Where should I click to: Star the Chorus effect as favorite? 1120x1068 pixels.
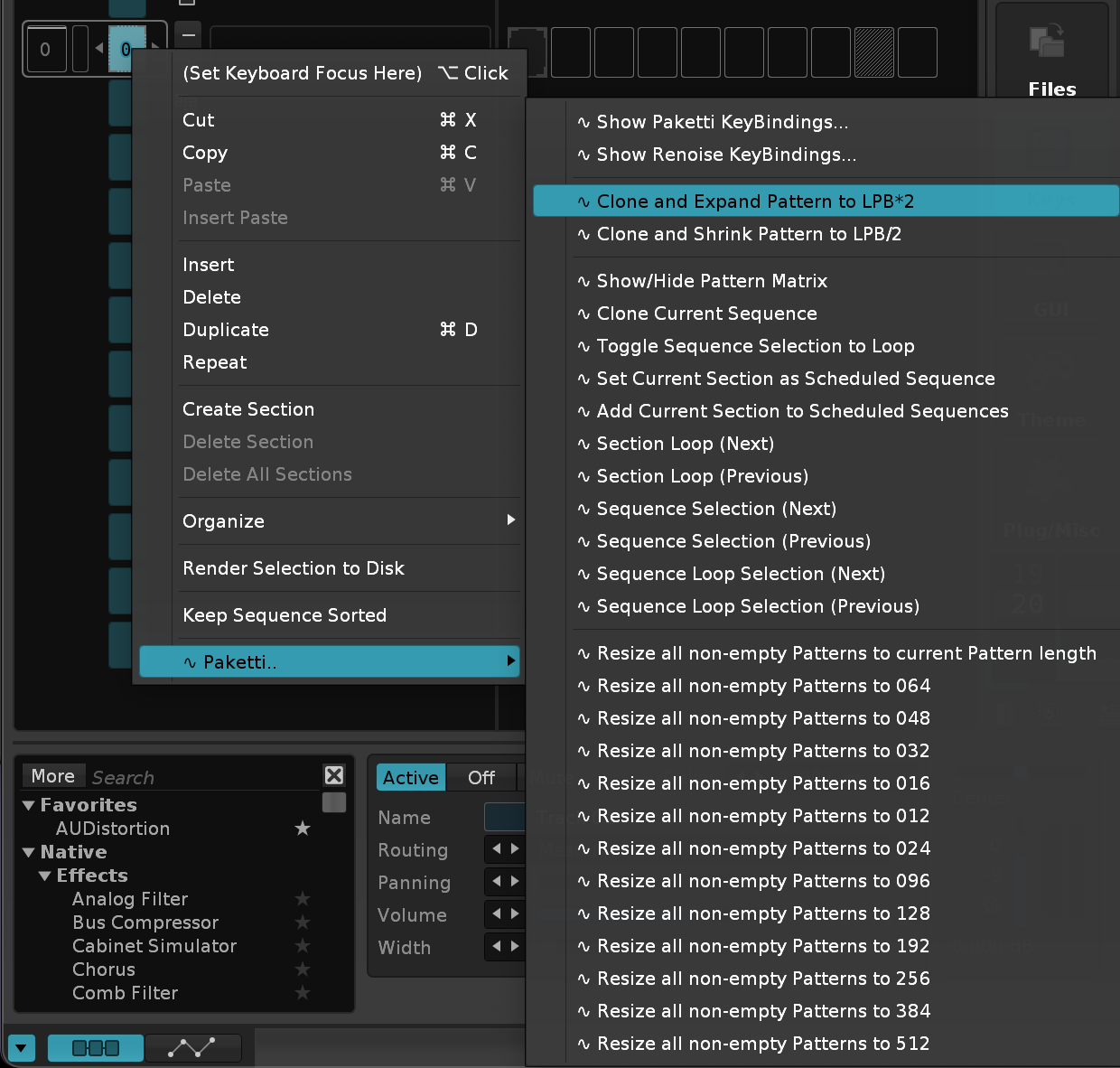point(303,970)
